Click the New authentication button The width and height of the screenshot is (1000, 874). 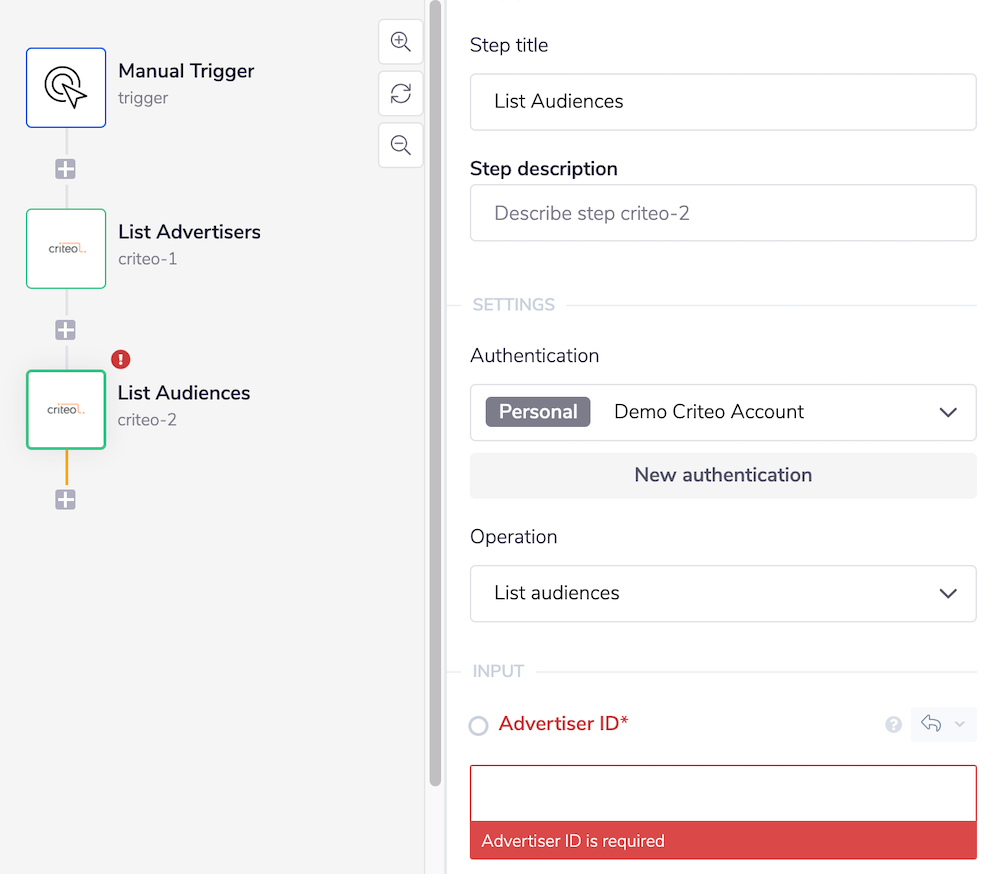722,475
